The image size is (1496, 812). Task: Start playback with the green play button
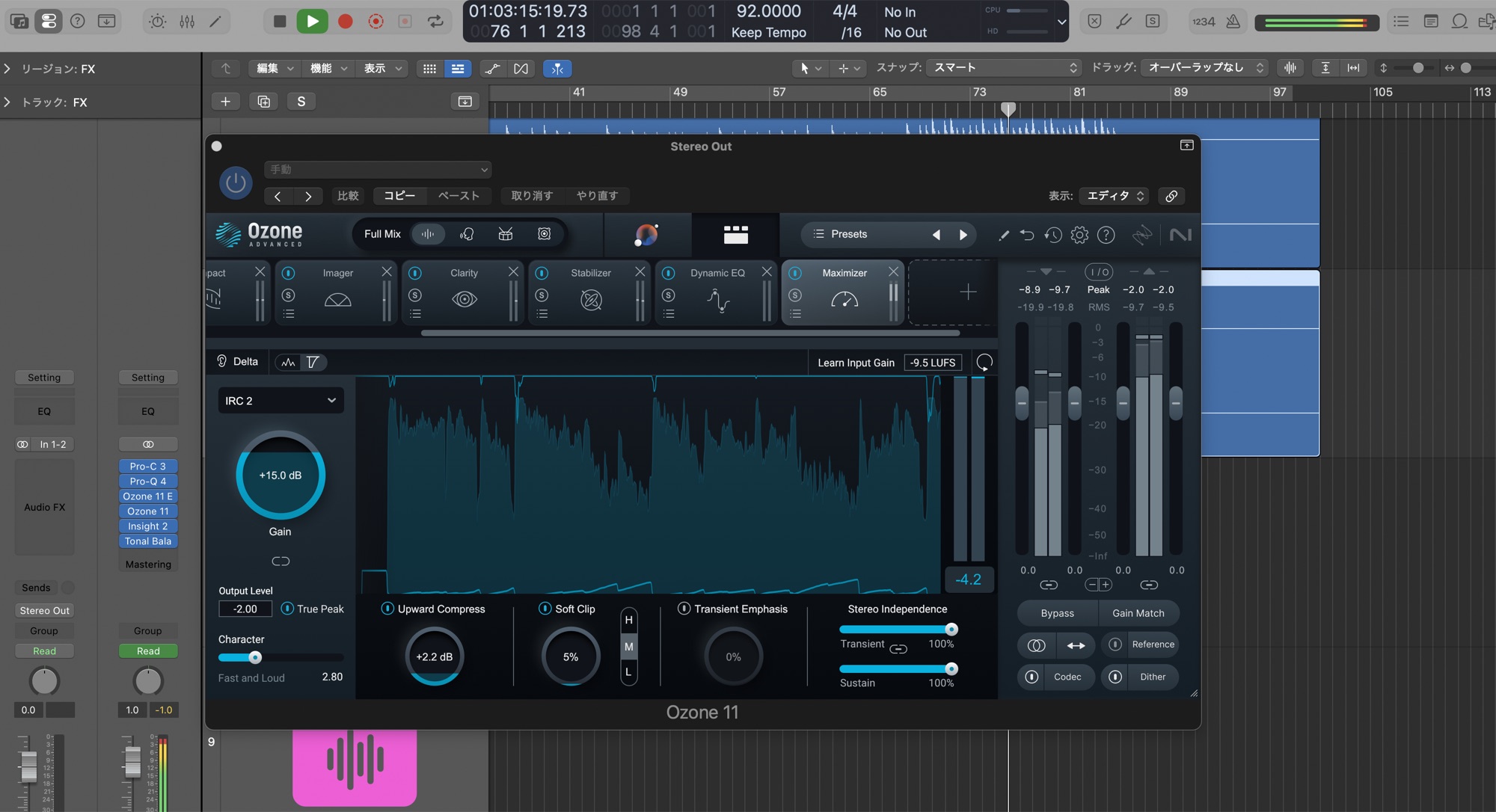312,21
